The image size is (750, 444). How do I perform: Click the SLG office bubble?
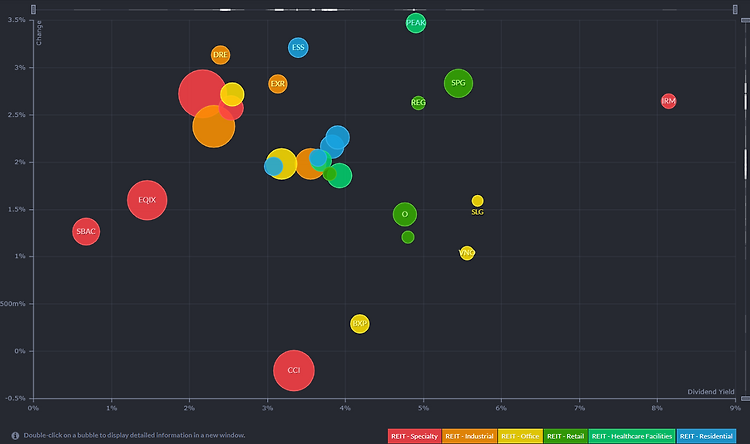pyautogui.click(x=477, y=201)
